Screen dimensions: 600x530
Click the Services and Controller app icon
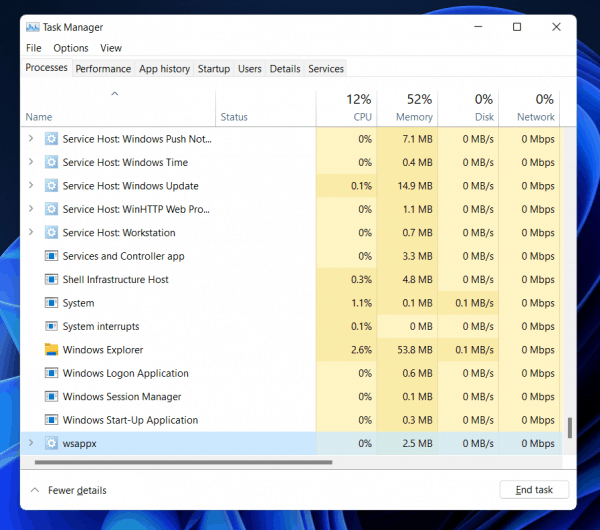(x=52, y=256)
